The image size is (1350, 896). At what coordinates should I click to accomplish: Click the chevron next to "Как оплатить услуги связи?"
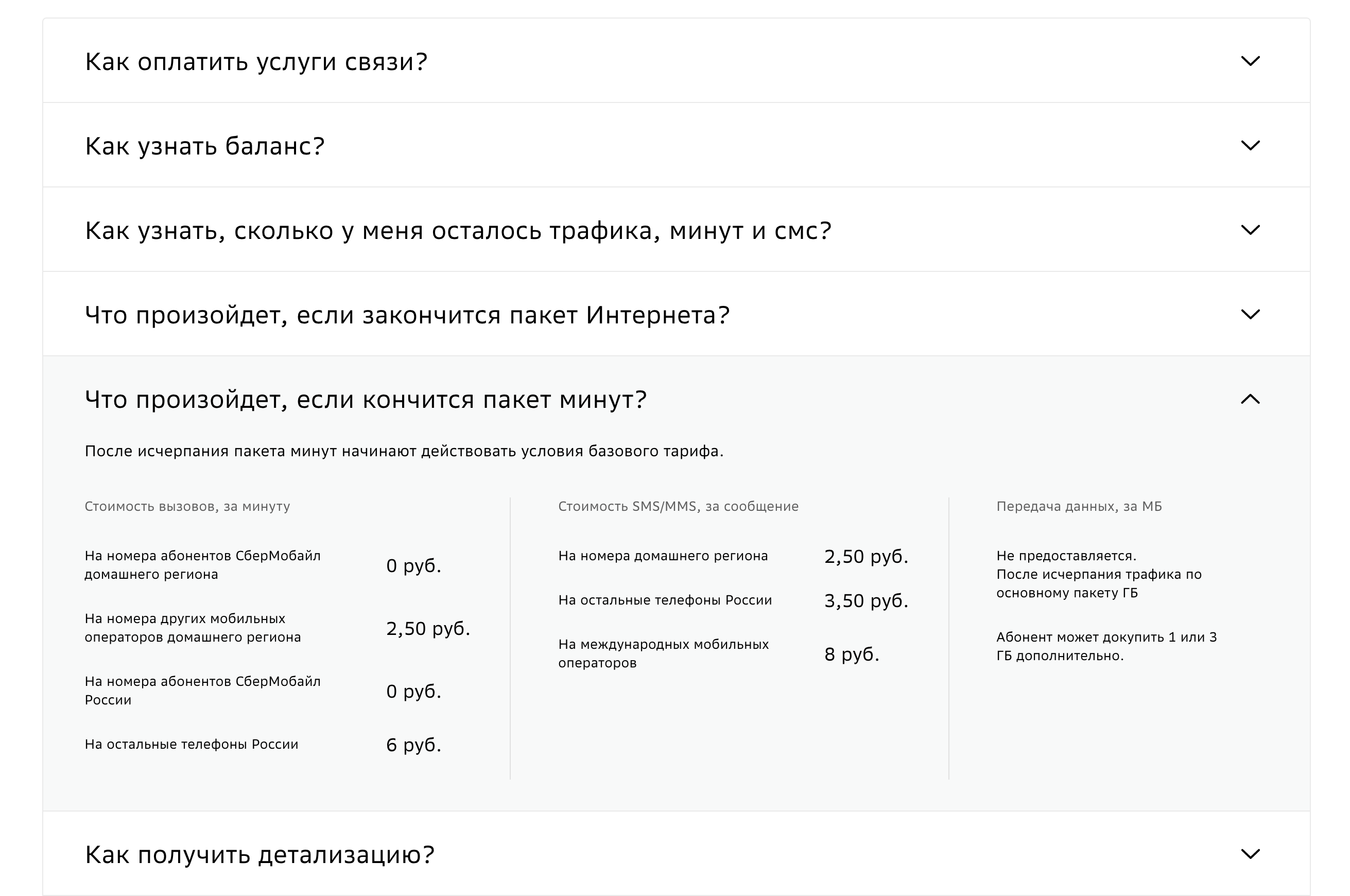coord(1251,60)
